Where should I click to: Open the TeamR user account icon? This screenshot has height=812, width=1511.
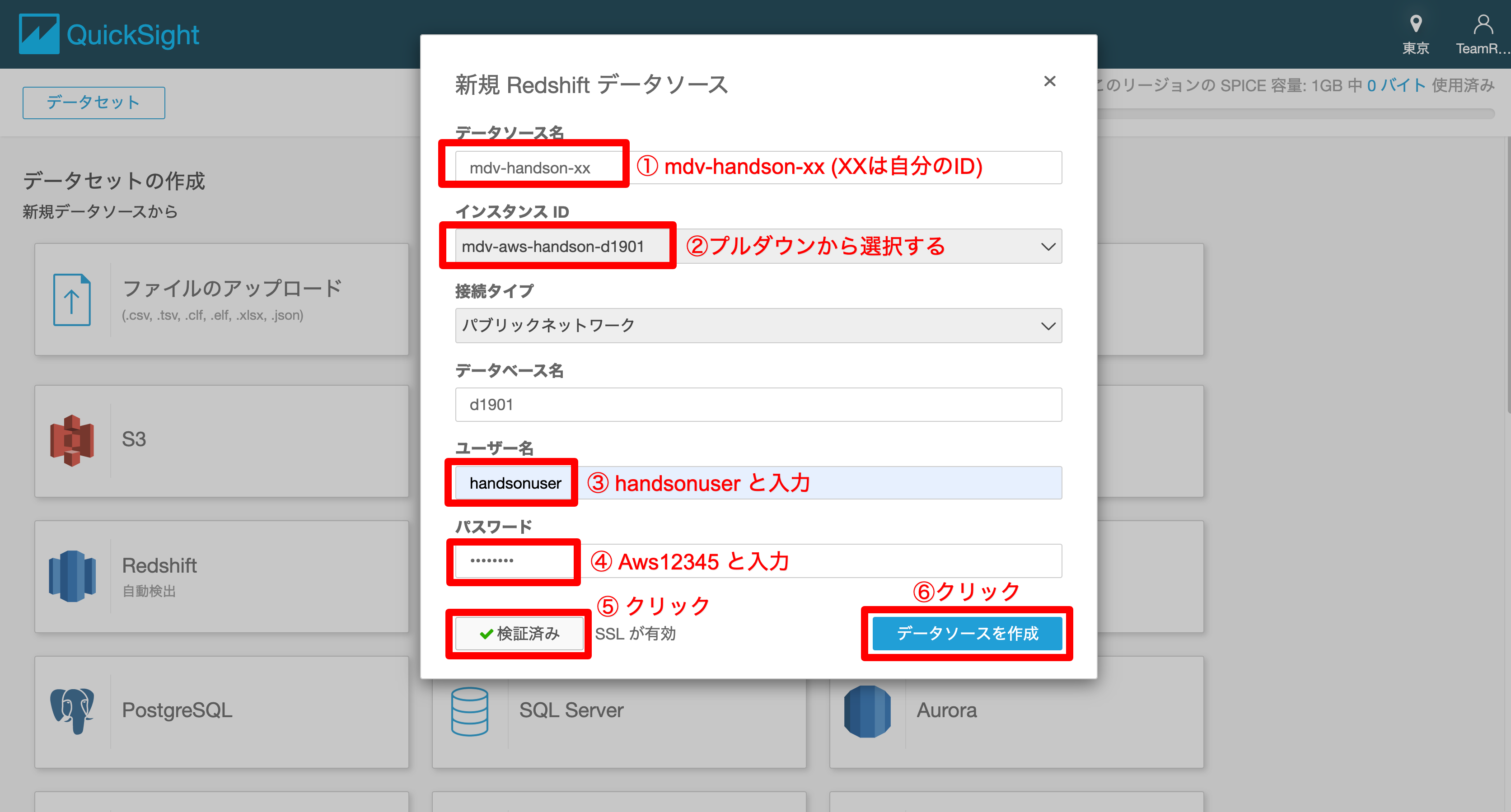click(1483, 24)
